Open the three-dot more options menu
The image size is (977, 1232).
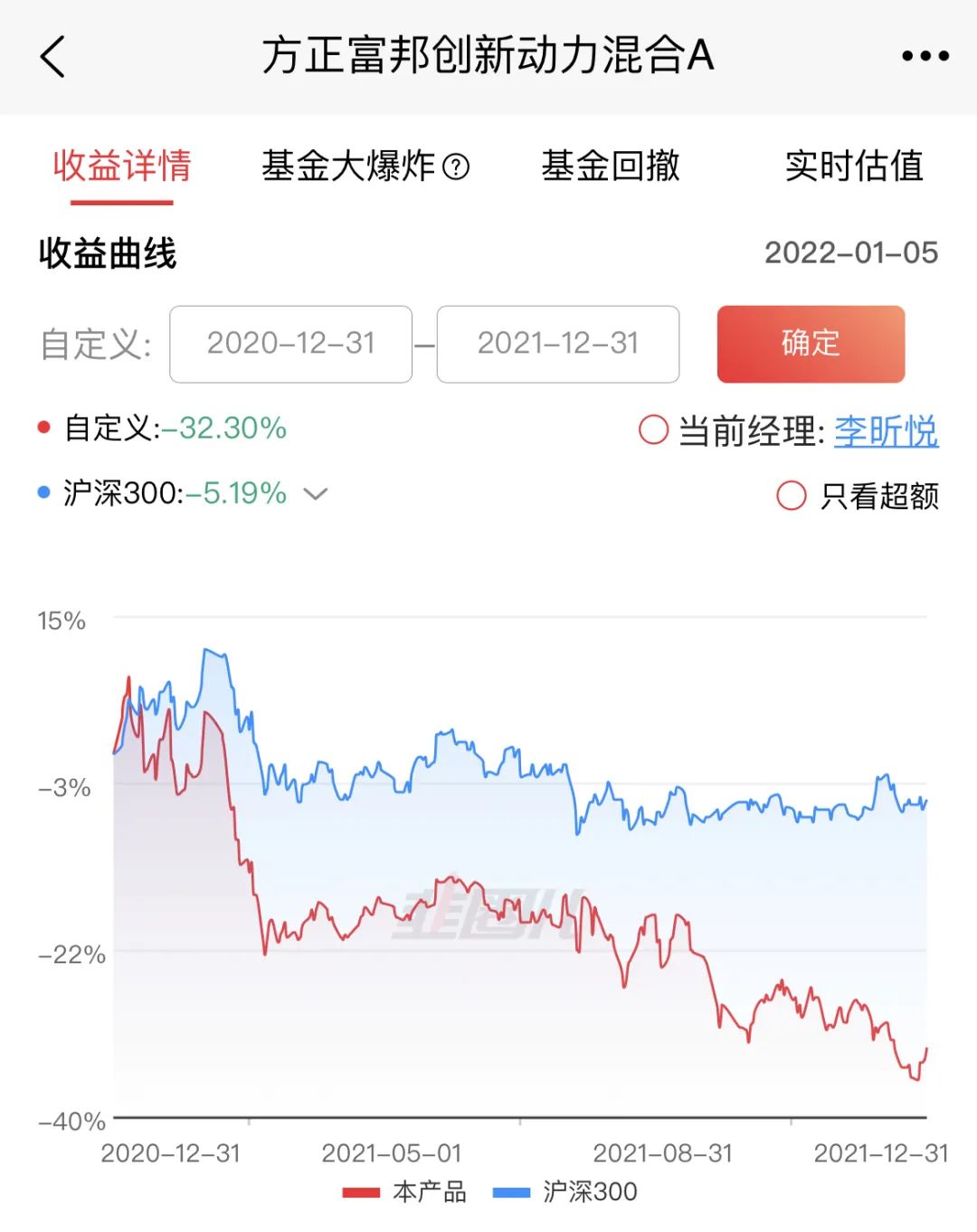pos(925,56)
